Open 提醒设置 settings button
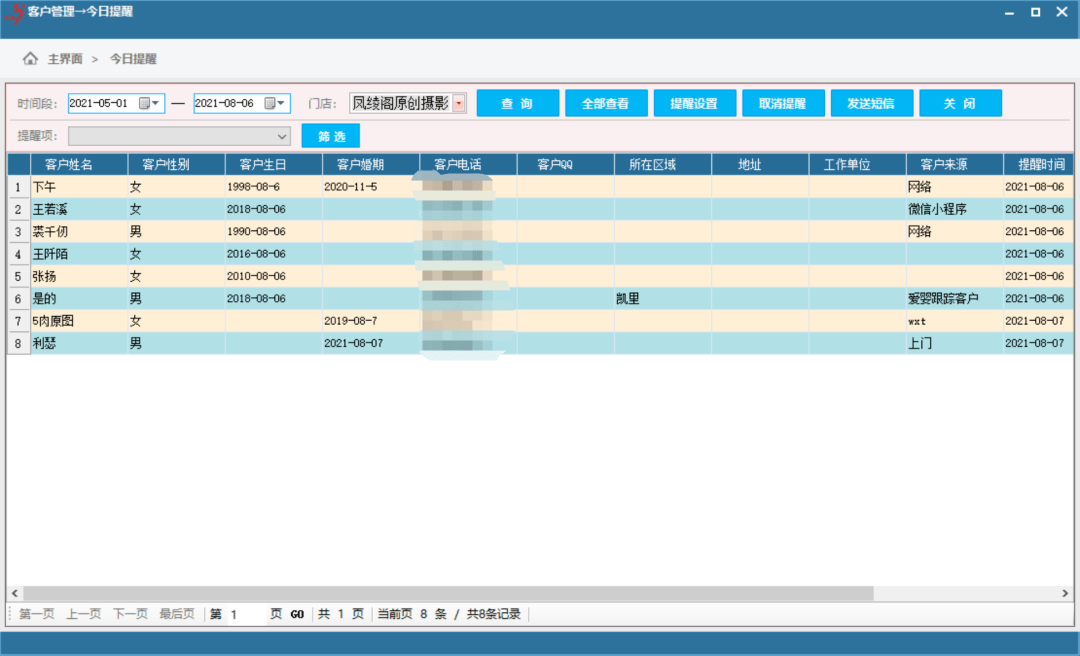This screenshot has height=656, width=1080. point(695,103)
